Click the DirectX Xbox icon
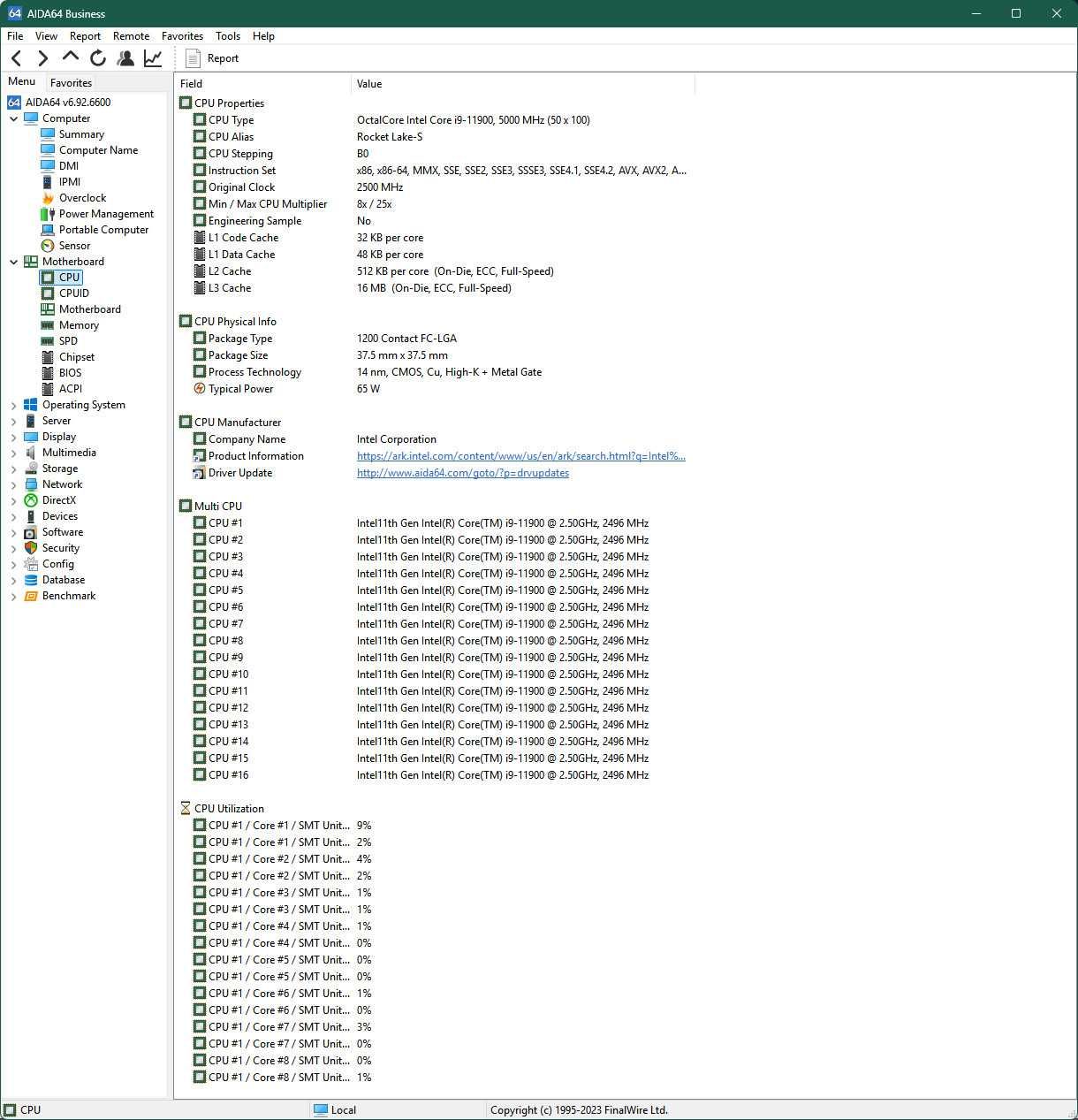The width and height of the screenshot is (1078, 1120). (x=31, y=500)
